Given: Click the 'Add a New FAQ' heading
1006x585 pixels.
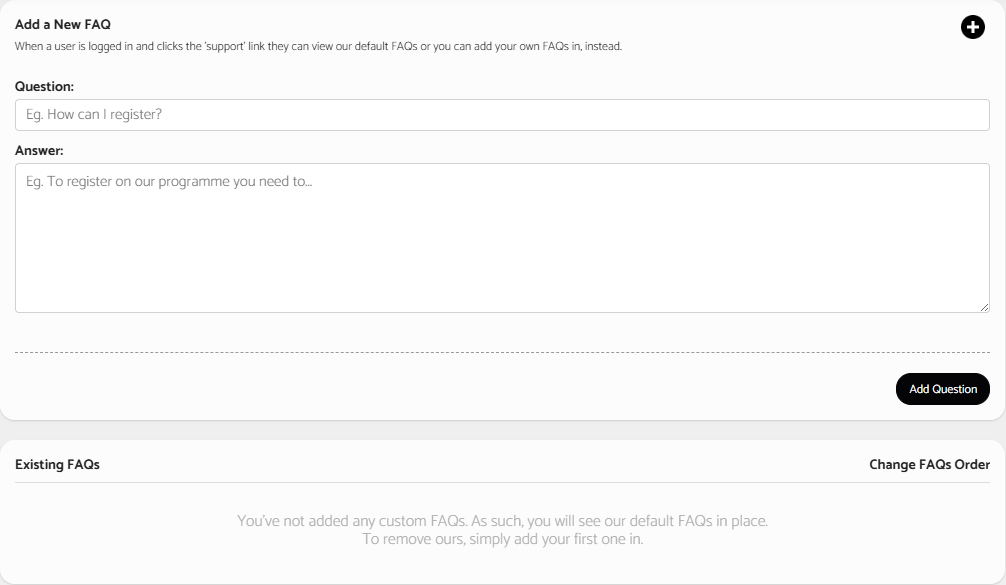Looking at the screenshot, I should 63,24.
